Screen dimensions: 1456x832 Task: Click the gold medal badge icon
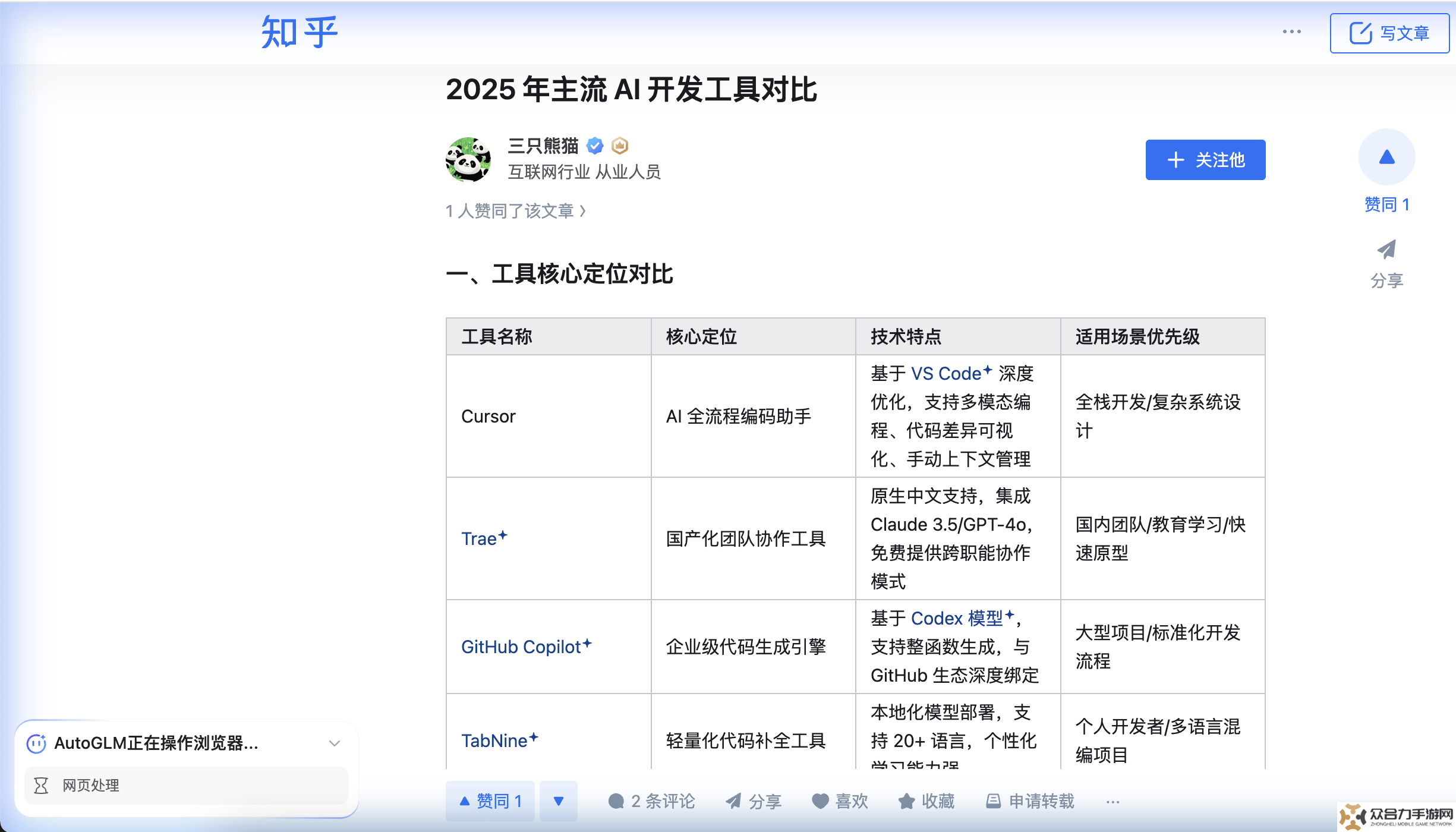coord(619,146)
